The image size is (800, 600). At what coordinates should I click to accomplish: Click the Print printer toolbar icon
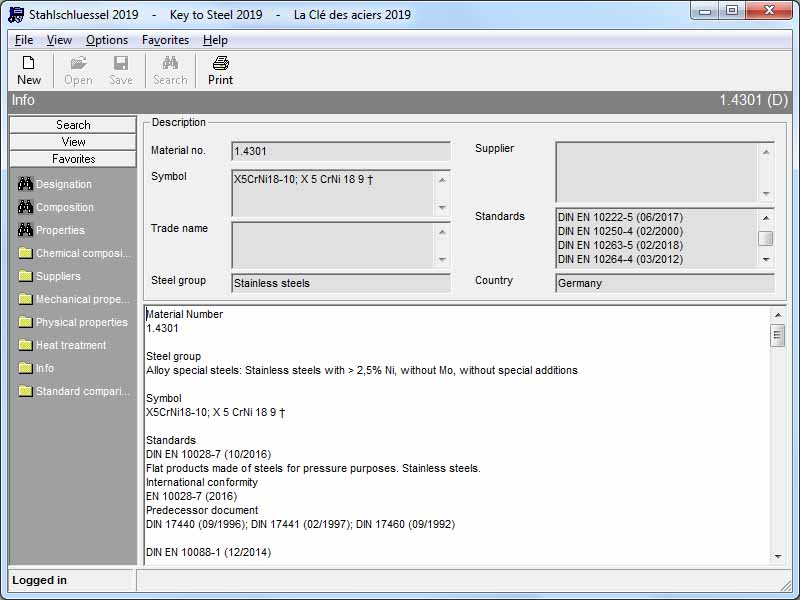point(220,63)
